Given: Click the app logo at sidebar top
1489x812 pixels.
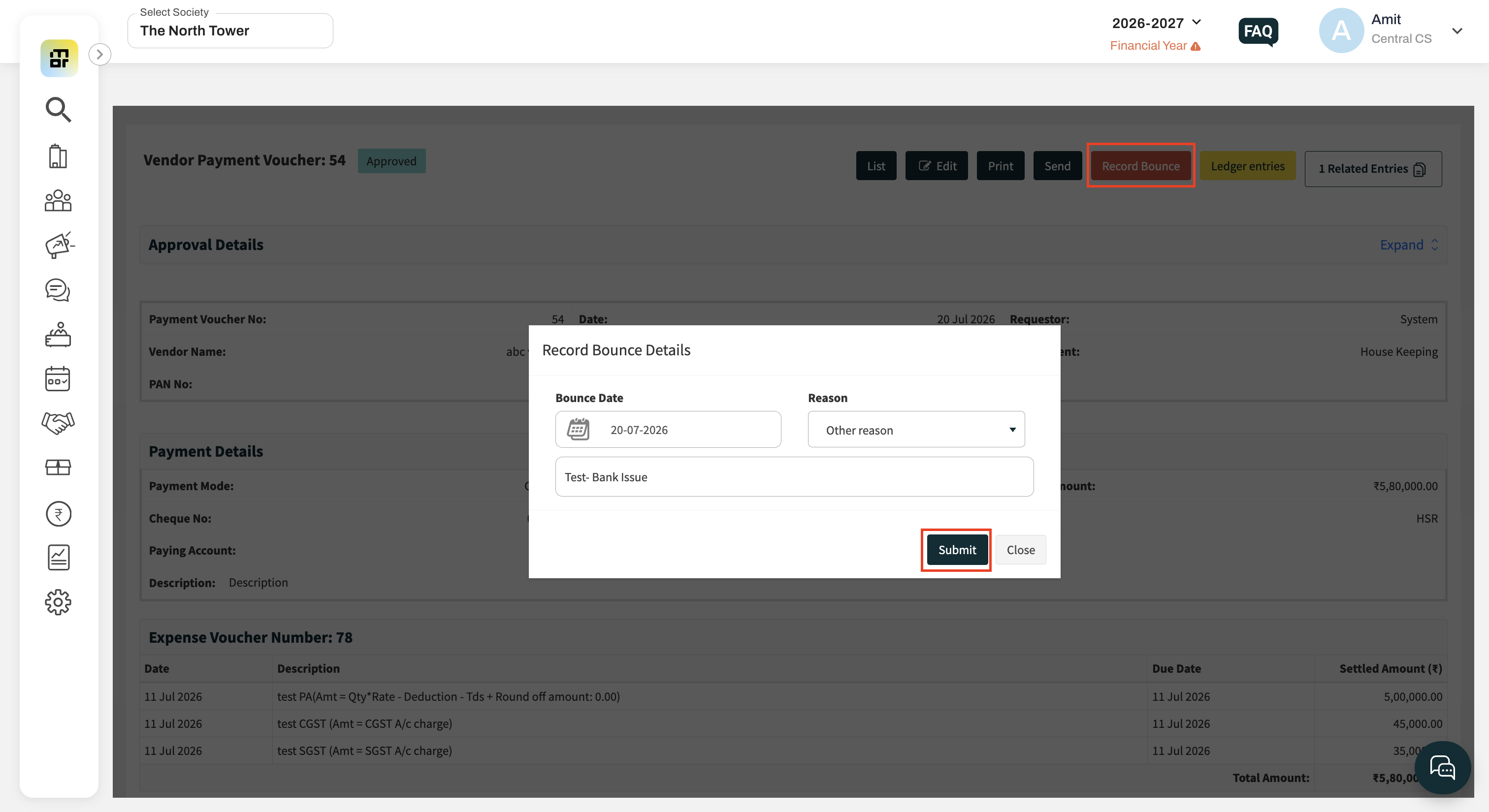Looking at the screenshot, I should (x=59, y=58).
